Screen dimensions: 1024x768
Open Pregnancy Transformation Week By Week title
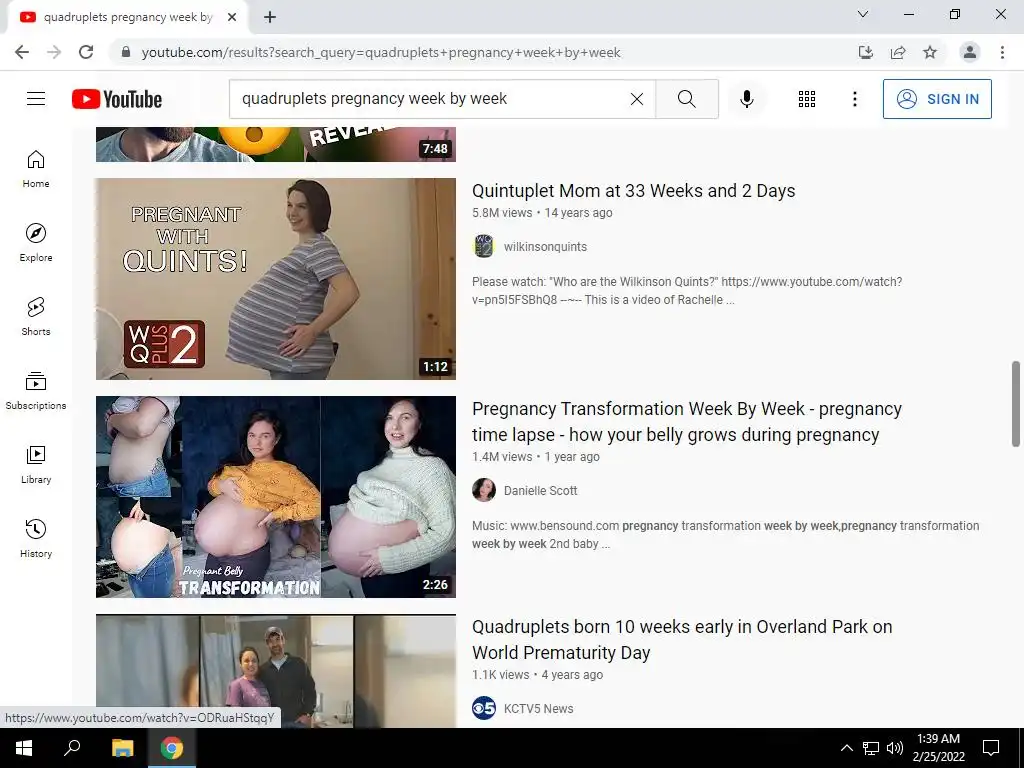[x=687, y=422]
